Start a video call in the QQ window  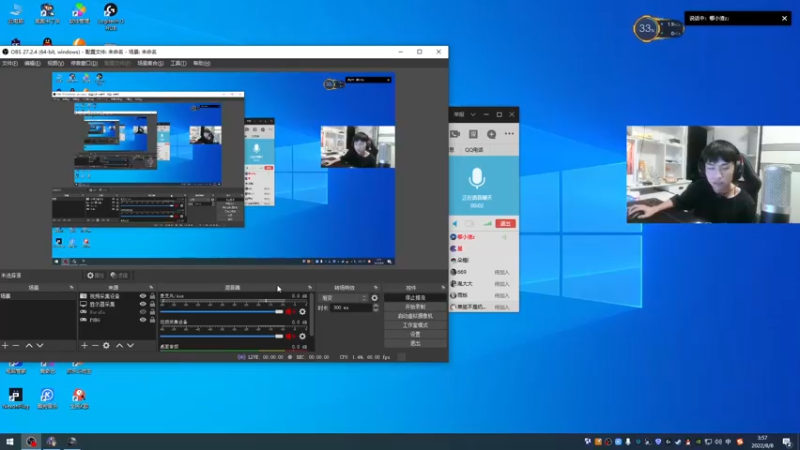(x=455, y=134)
